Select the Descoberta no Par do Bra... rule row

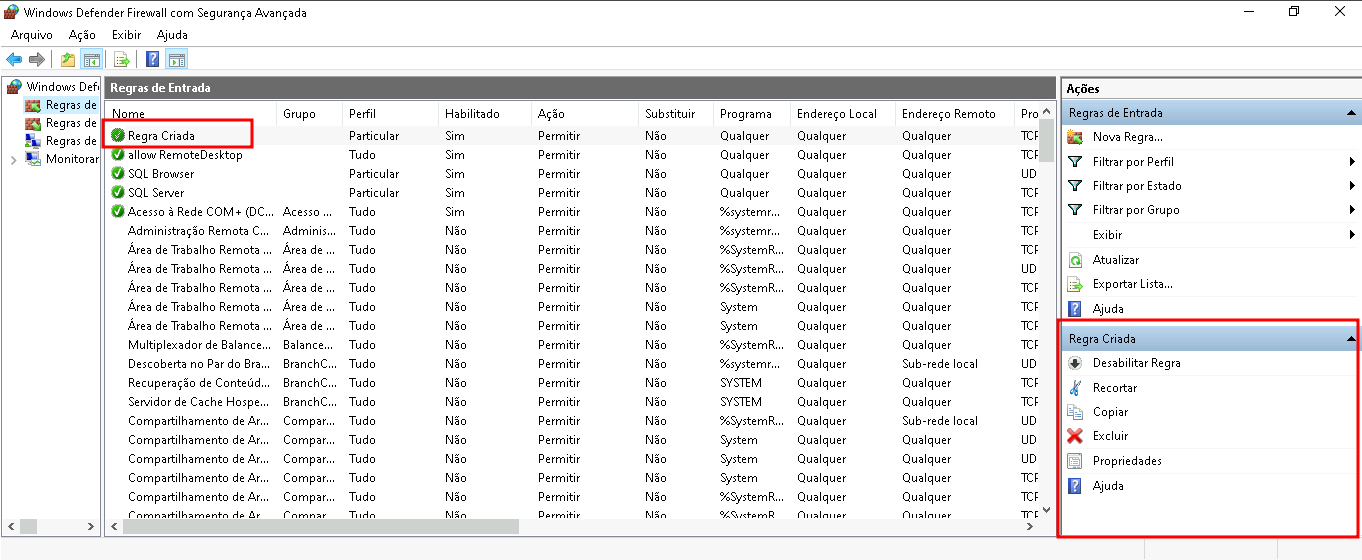pyautogui.click(x=574, y=364)
